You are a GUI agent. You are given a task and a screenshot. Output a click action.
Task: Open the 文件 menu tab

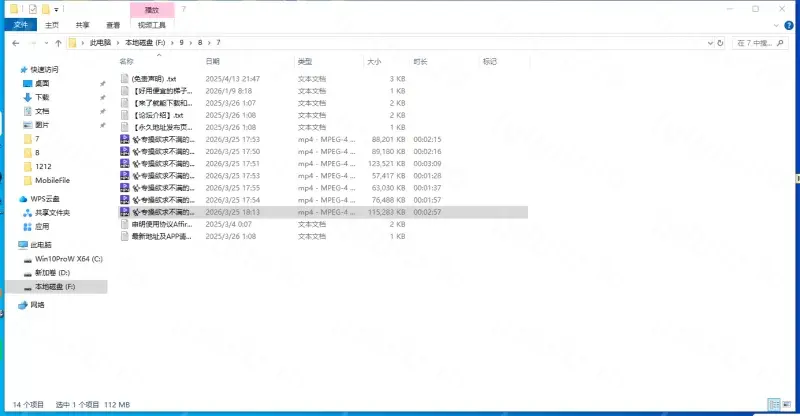click(x=21, y=25)
